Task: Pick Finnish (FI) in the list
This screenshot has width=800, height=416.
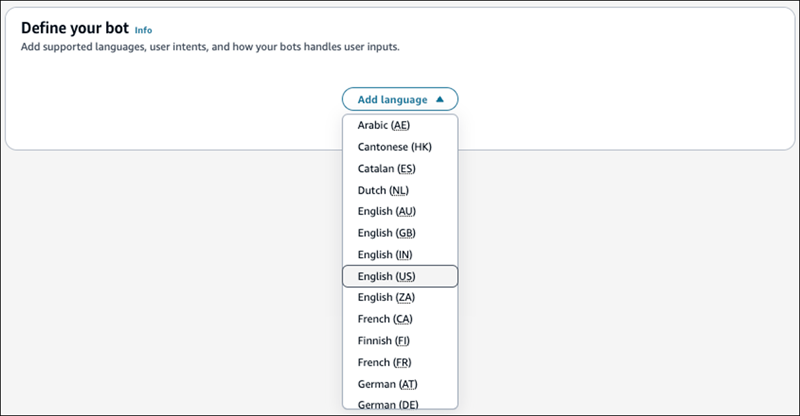Action: click(x=383, y=341)
